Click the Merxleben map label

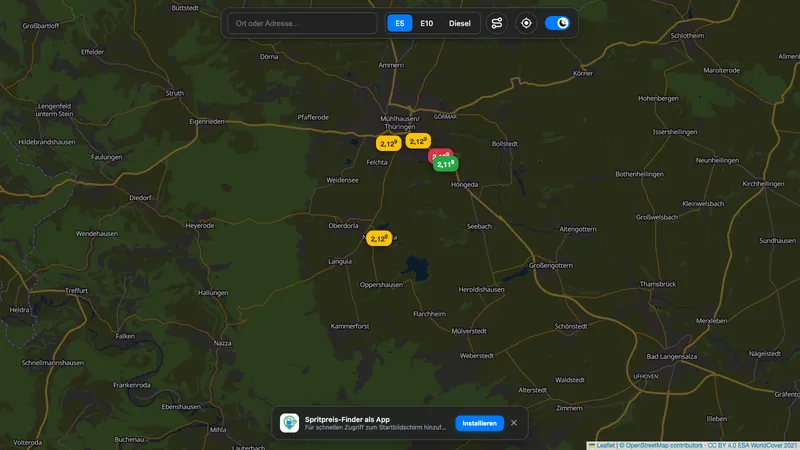click(711, 321)
